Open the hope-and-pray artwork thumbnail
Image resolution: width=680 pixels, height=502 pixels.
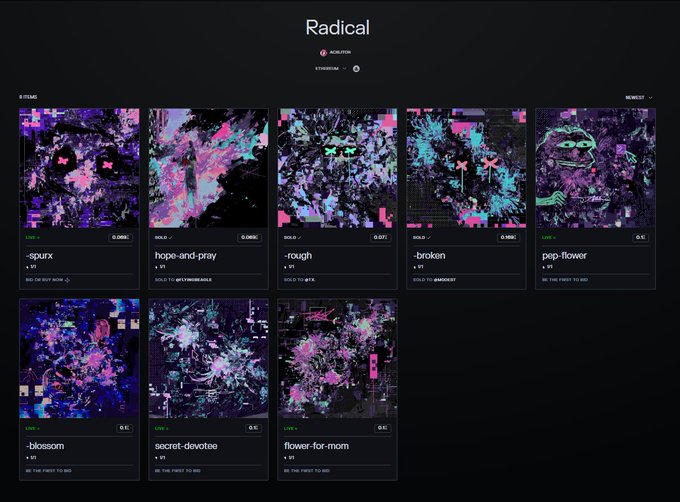209,168
